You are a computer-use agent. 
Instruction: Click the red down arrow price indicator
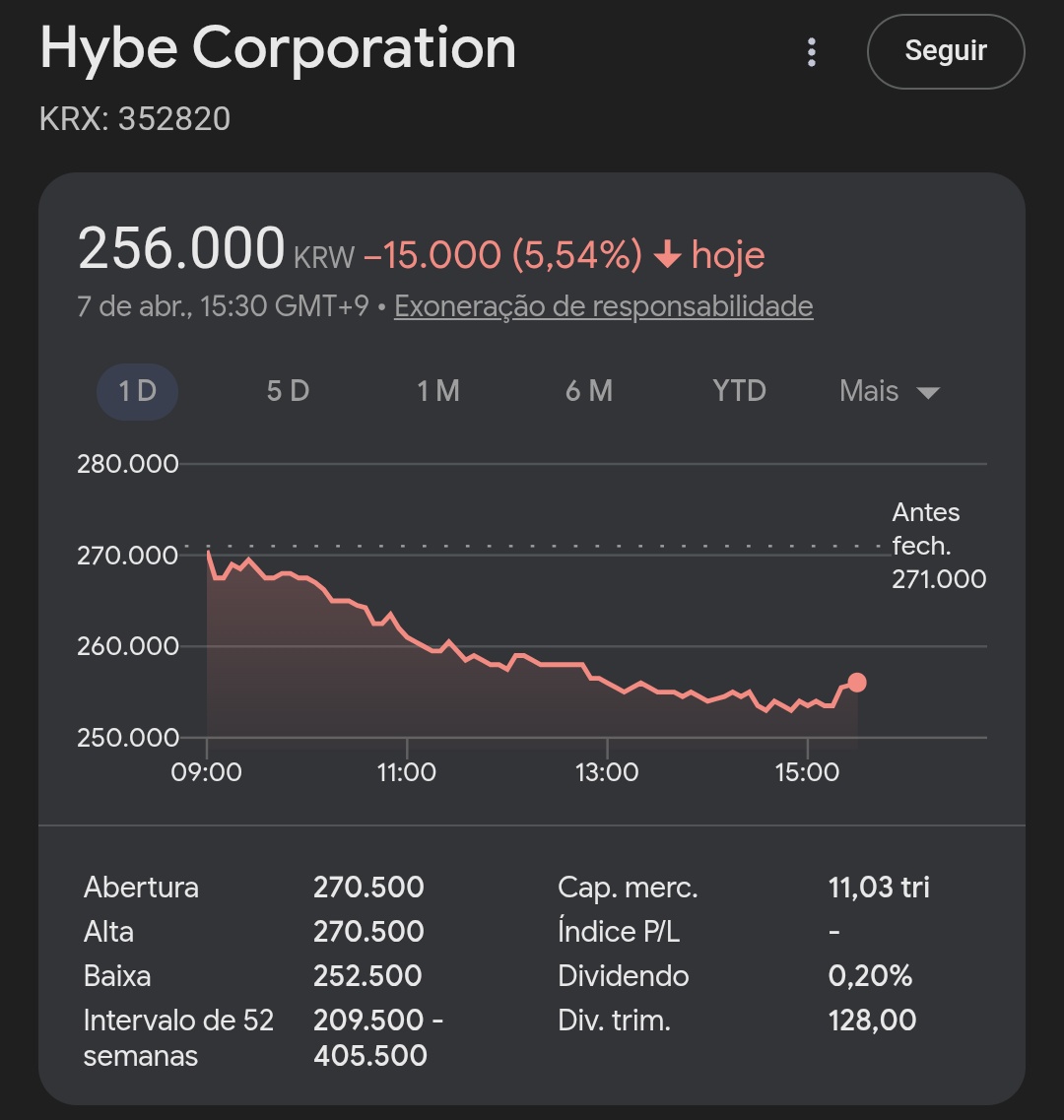[x=667, y=256]
